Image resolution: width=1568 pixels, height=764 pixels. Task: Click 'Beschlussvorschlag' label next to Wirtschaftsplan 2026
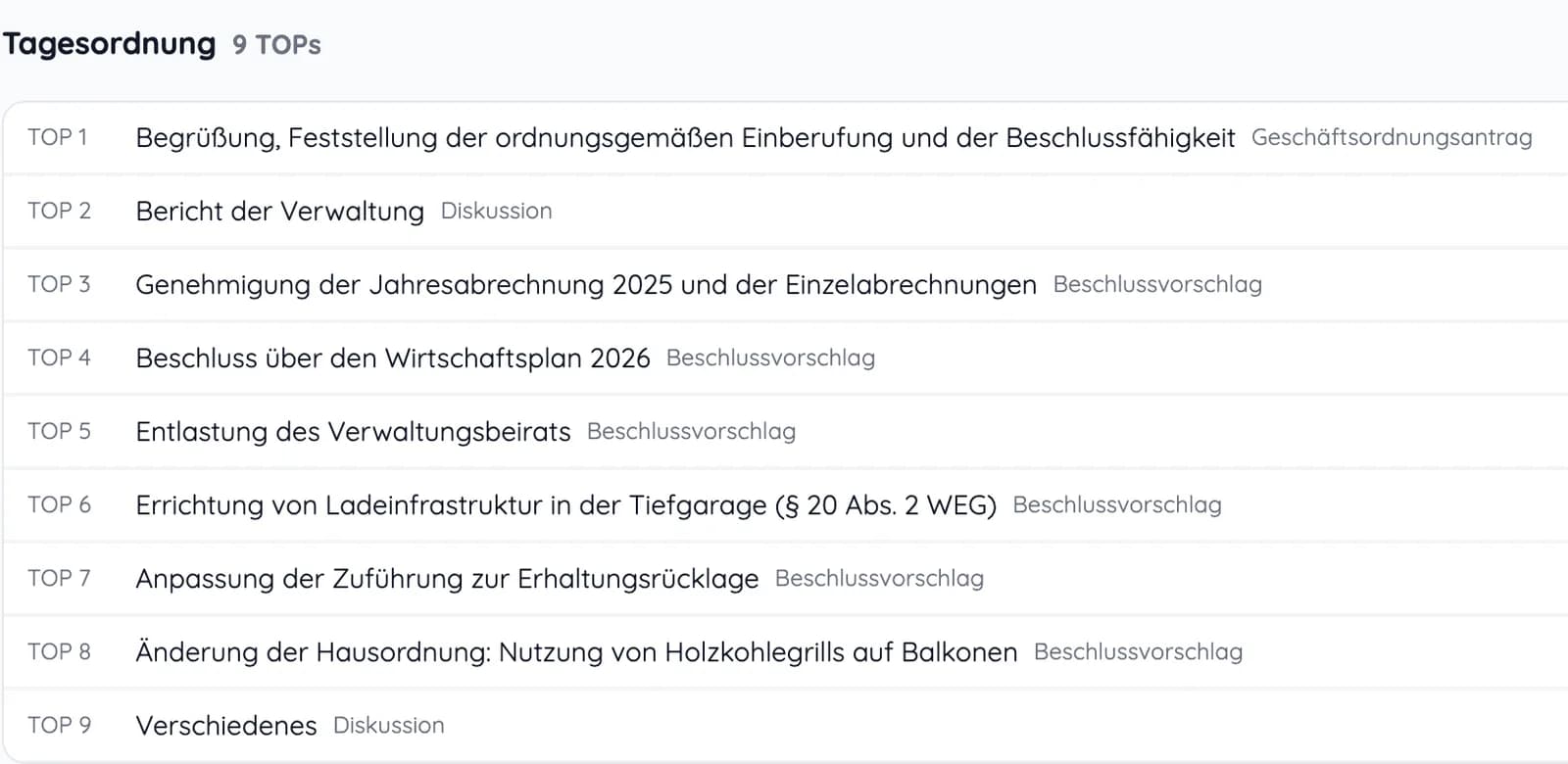click(770, 358)
